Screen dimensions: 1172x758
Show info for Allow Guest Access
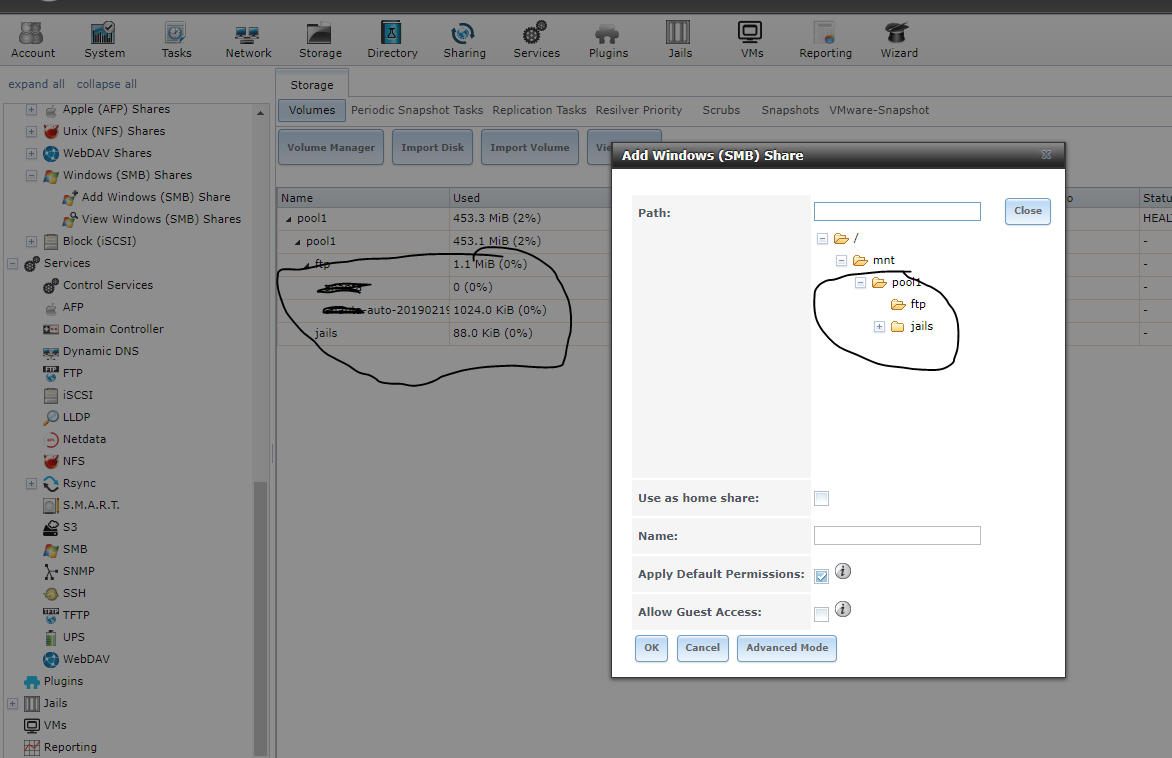coord(842,609)
